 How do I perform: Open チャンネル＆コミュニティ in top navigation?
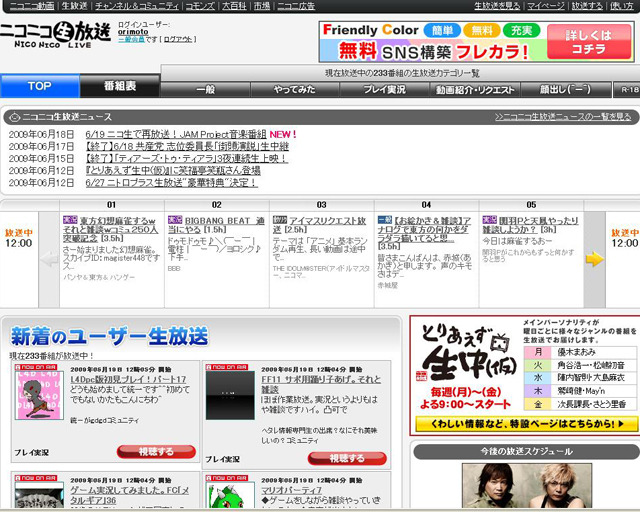137,6
